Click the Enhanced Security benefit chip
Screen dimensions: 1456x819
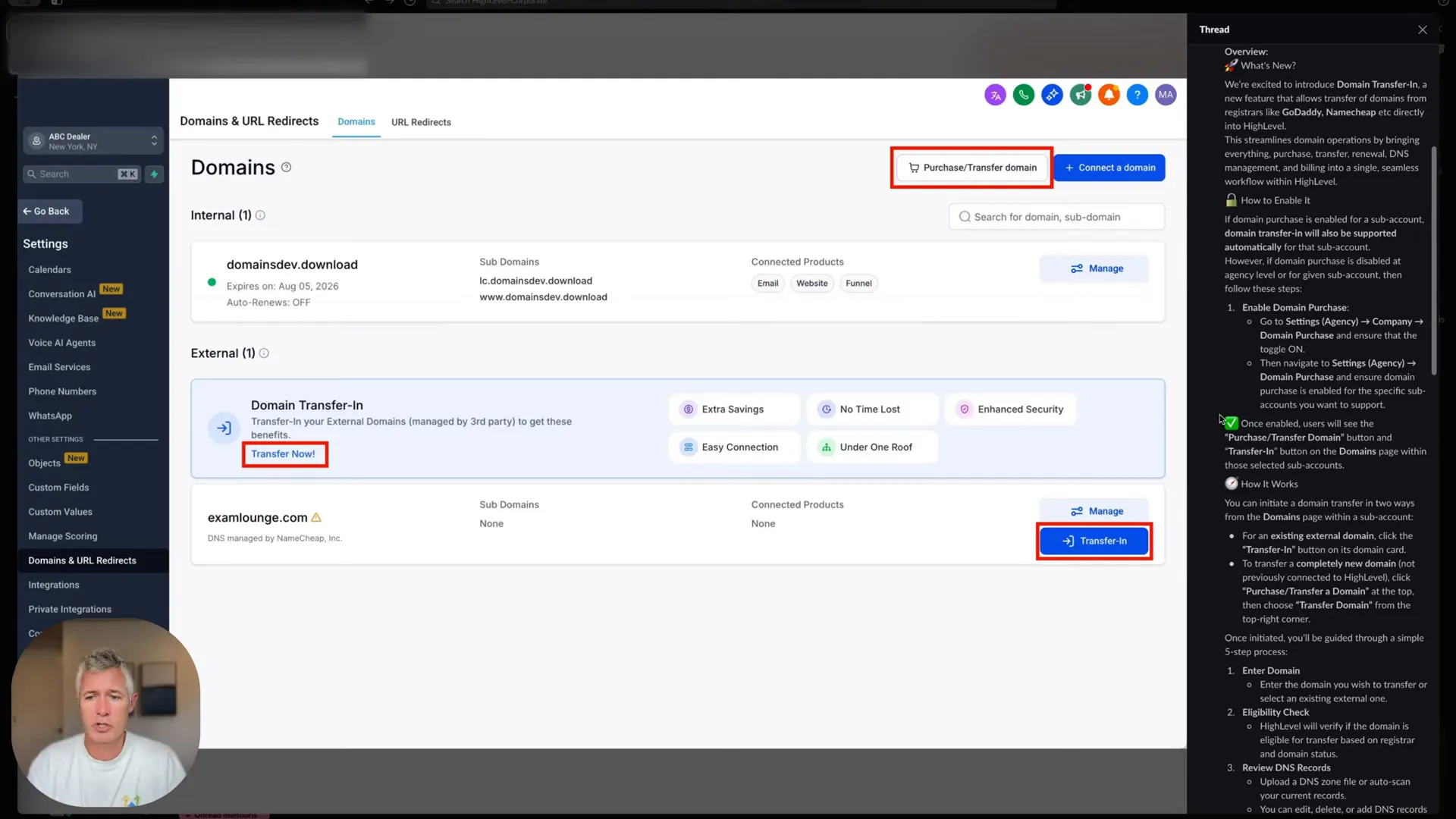1011,409
